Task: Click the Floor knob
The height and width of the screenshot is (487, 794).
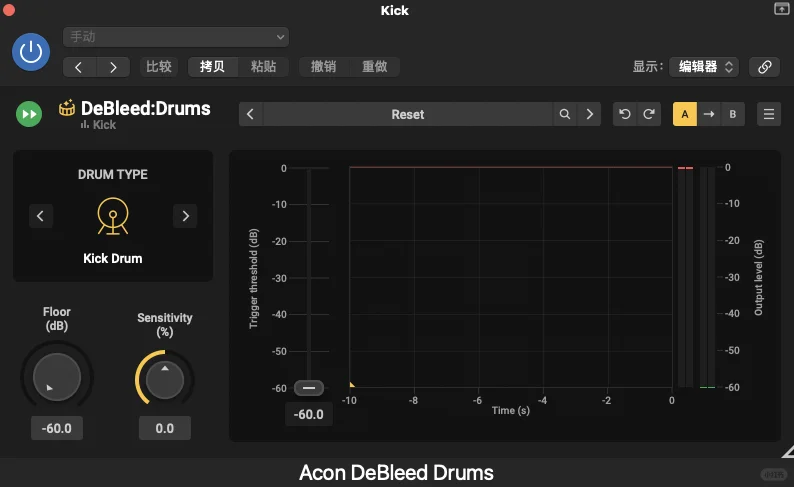Action: pyautogui.click(x=57, y=377)
